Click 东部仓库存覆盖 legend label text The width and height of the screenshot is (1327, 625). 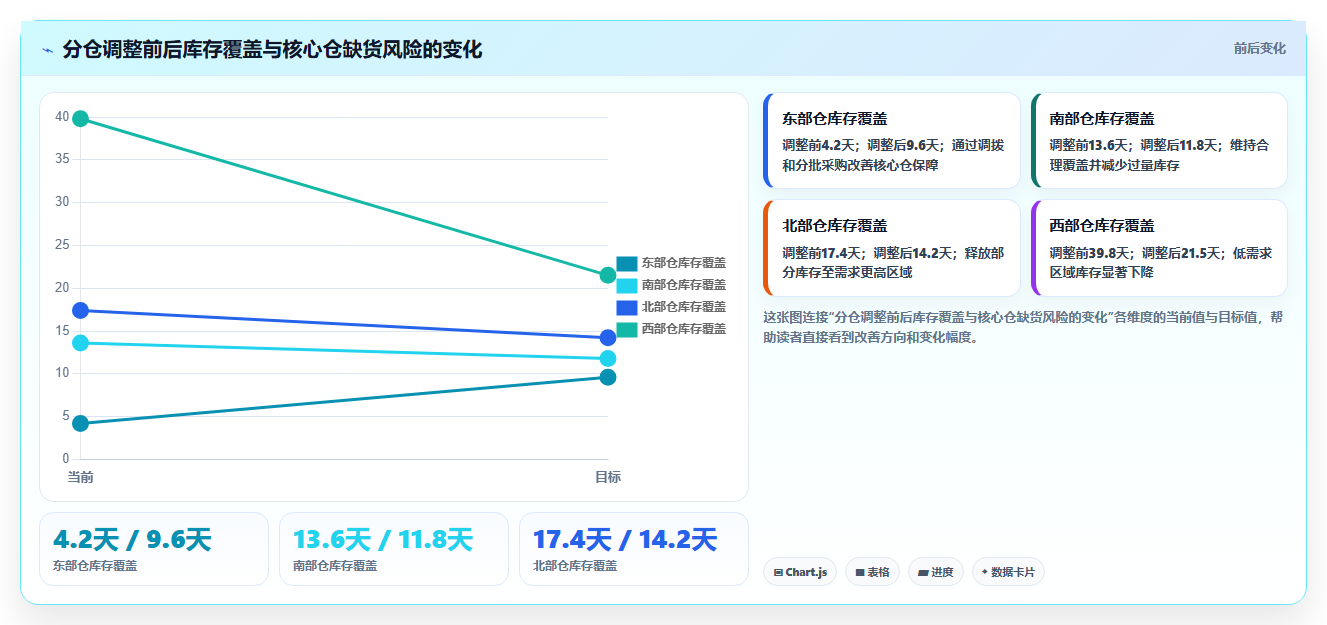[x=684, y=263]
